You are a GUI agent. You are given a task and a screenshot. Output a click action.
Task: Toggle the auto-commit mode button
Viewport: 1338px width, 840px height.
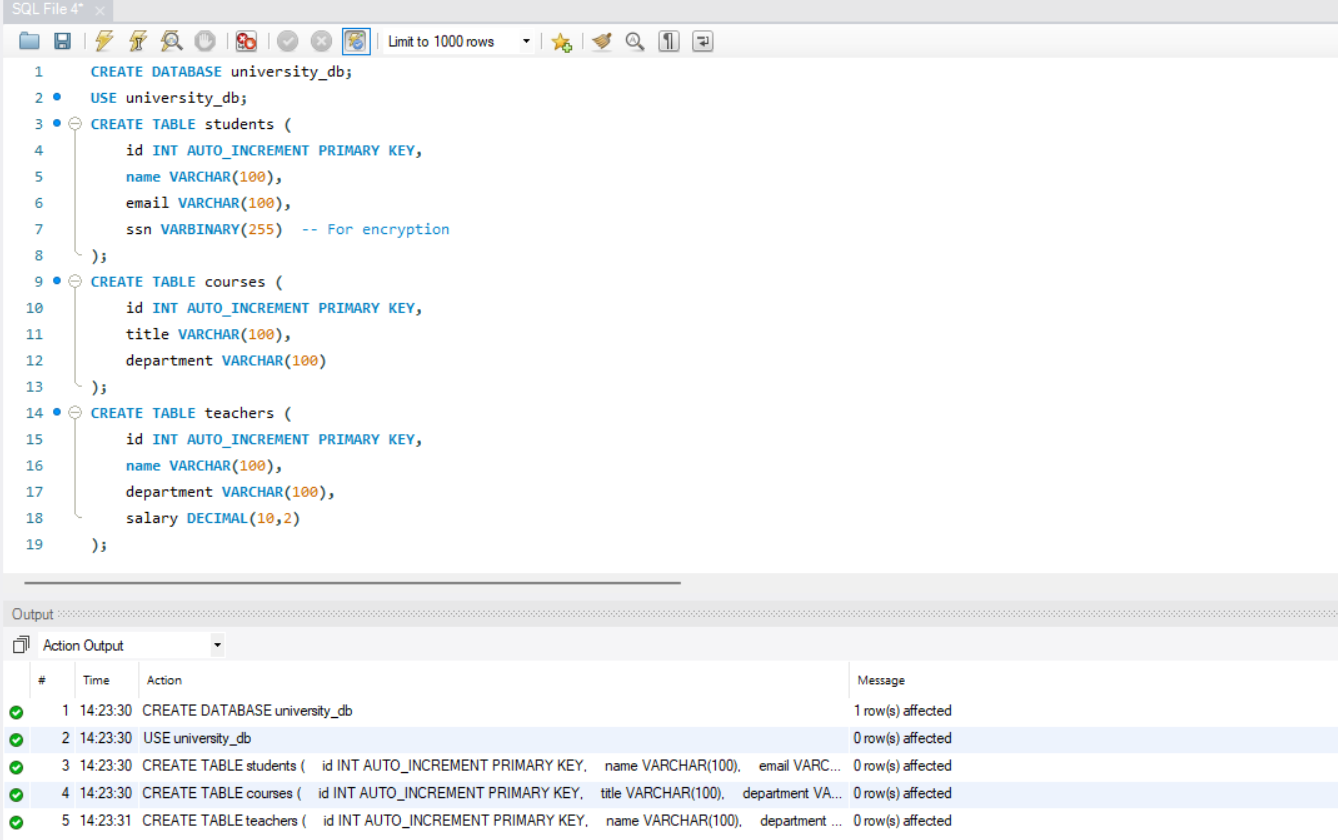pyautogui.click(x=356, y=41)
